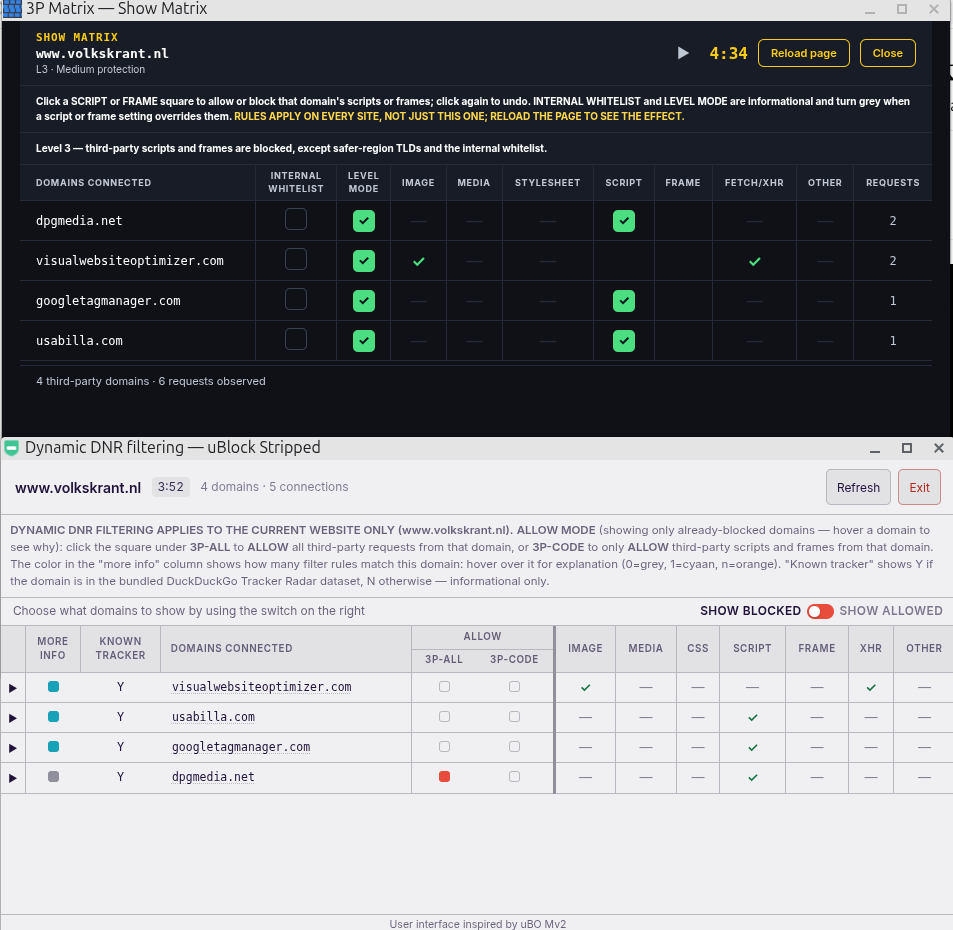Image resolution: width=953 pixels, height=930 pixels.
Task: Check the 3P-CODE box for googletagmanager.com
Action: (x=514, y=746)
